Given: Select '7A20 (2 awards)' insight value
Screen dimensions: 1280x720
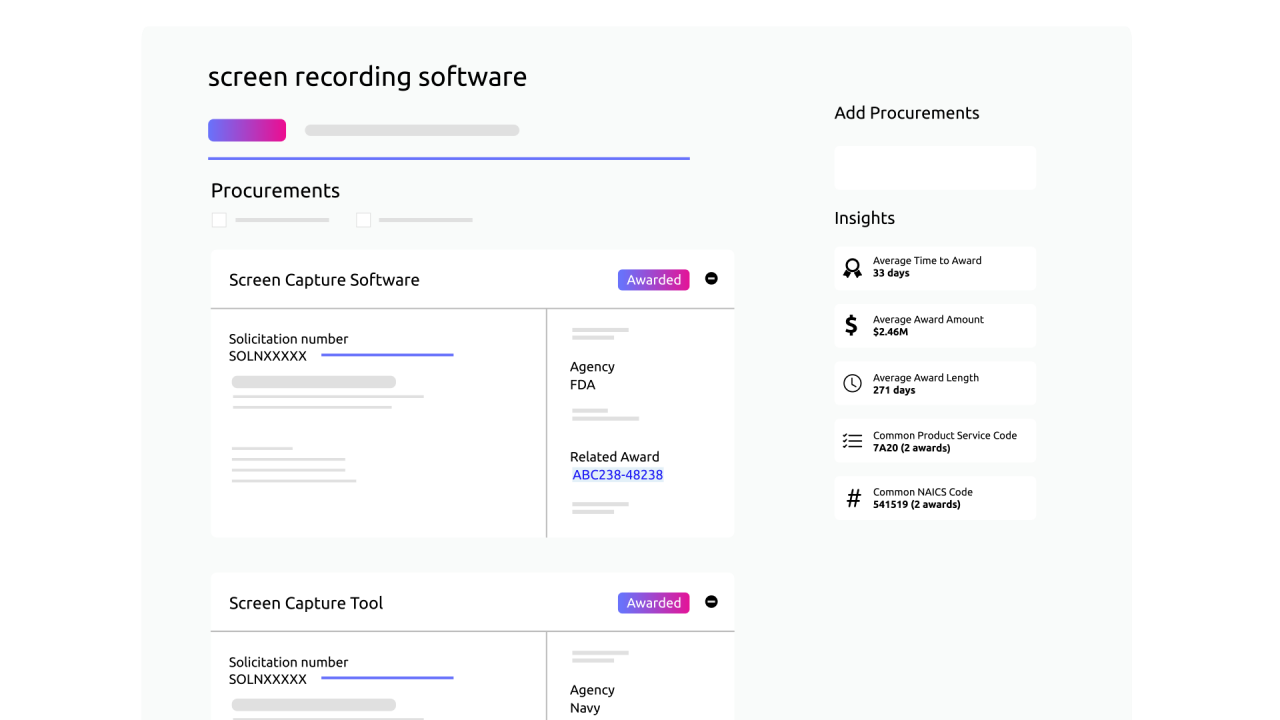Looking at the screenshot, I should tap(912, 448).
